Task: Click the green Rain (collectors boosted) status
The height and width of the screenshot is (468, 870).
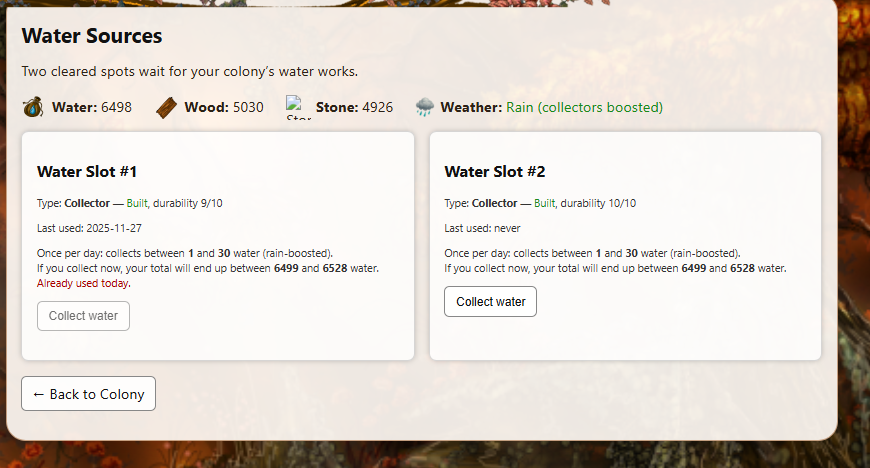Action: (x=584, y=107)
